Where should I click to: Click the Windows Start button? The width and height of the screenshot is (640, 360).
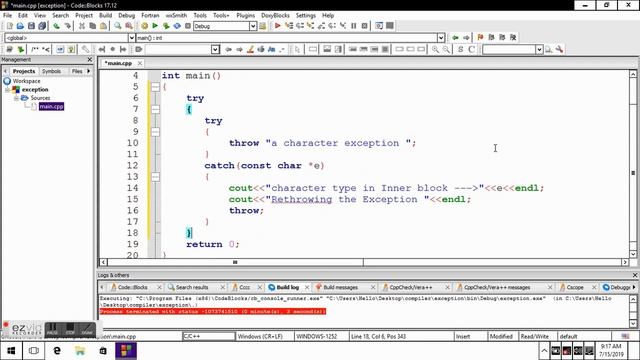11,351
